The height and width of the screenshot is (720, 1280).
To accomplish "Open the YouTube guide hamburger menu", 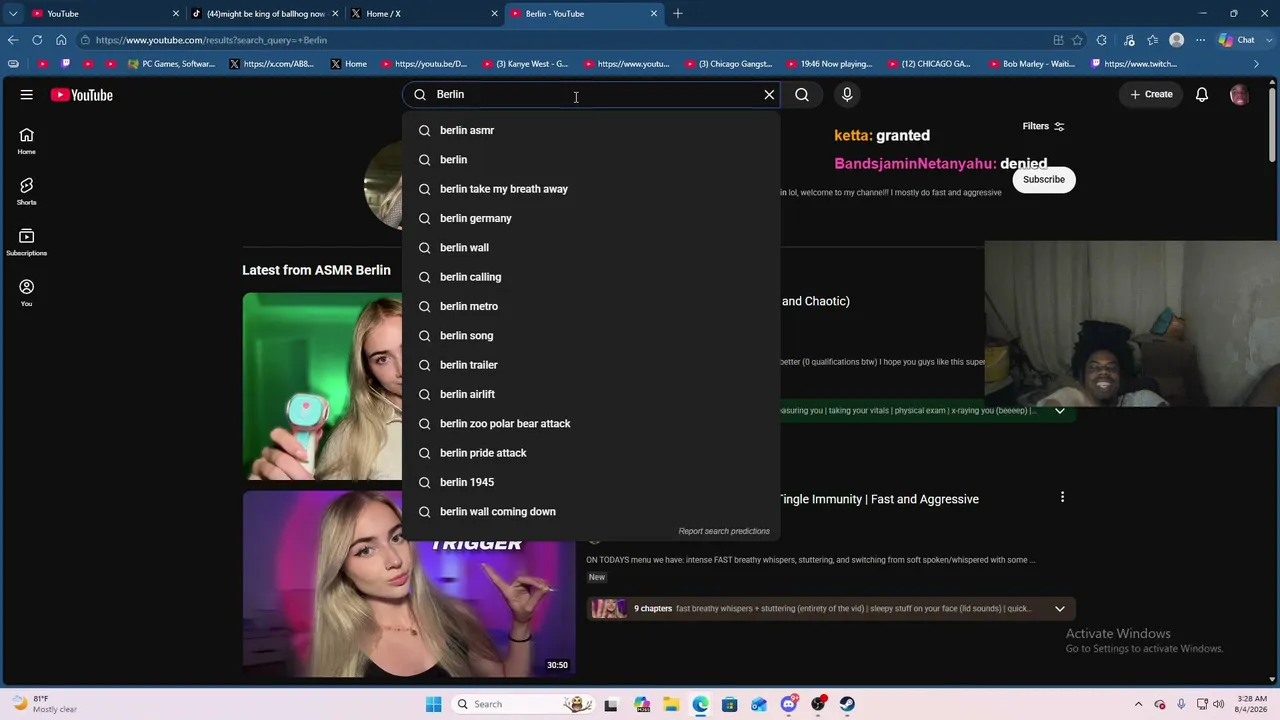I will tap(27, 95).
